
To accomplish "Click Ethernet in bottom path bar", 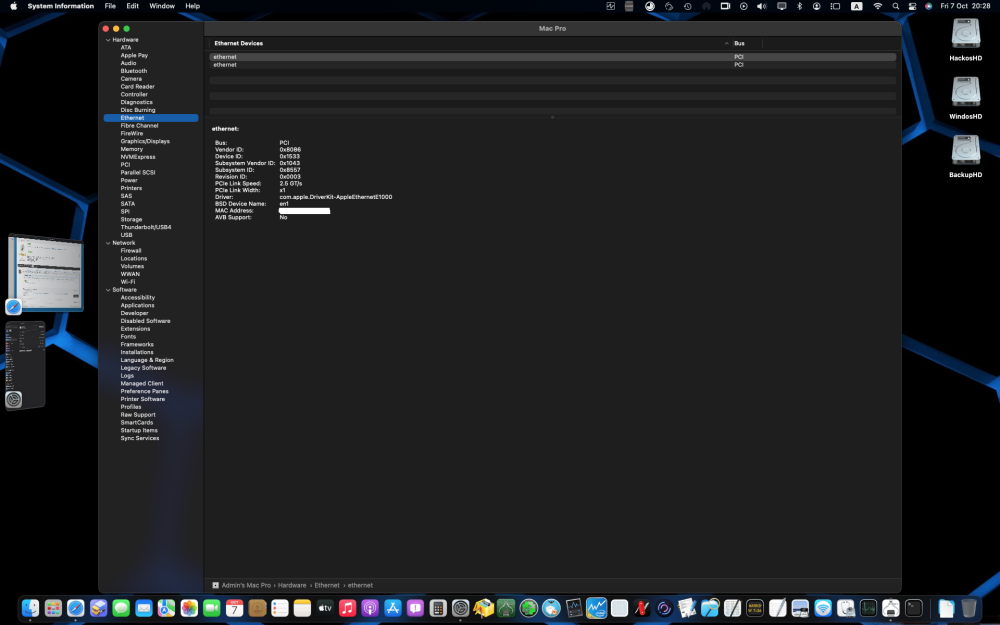I will (x=327, y=585).
